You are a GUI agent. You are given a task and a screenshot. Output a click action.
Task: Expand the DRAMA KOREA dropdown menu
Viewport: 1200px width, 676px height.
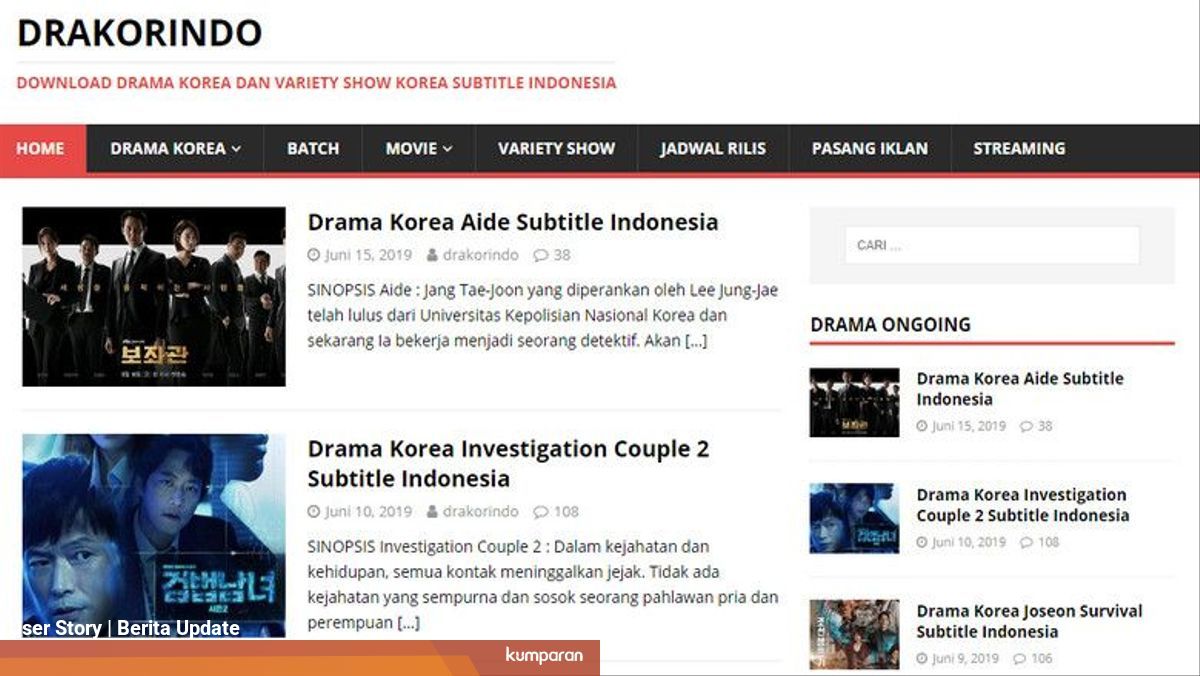tap(175, 149)
